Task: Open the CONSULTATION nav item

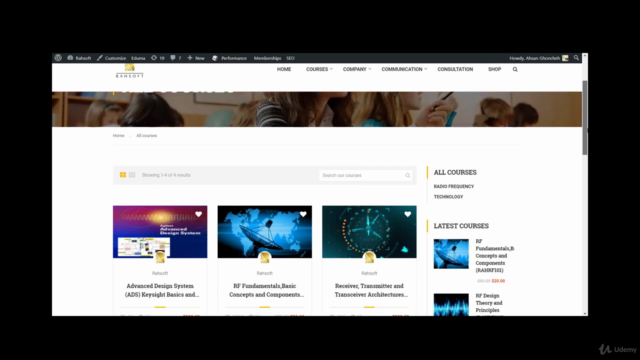Action: [x=455, y=69]
